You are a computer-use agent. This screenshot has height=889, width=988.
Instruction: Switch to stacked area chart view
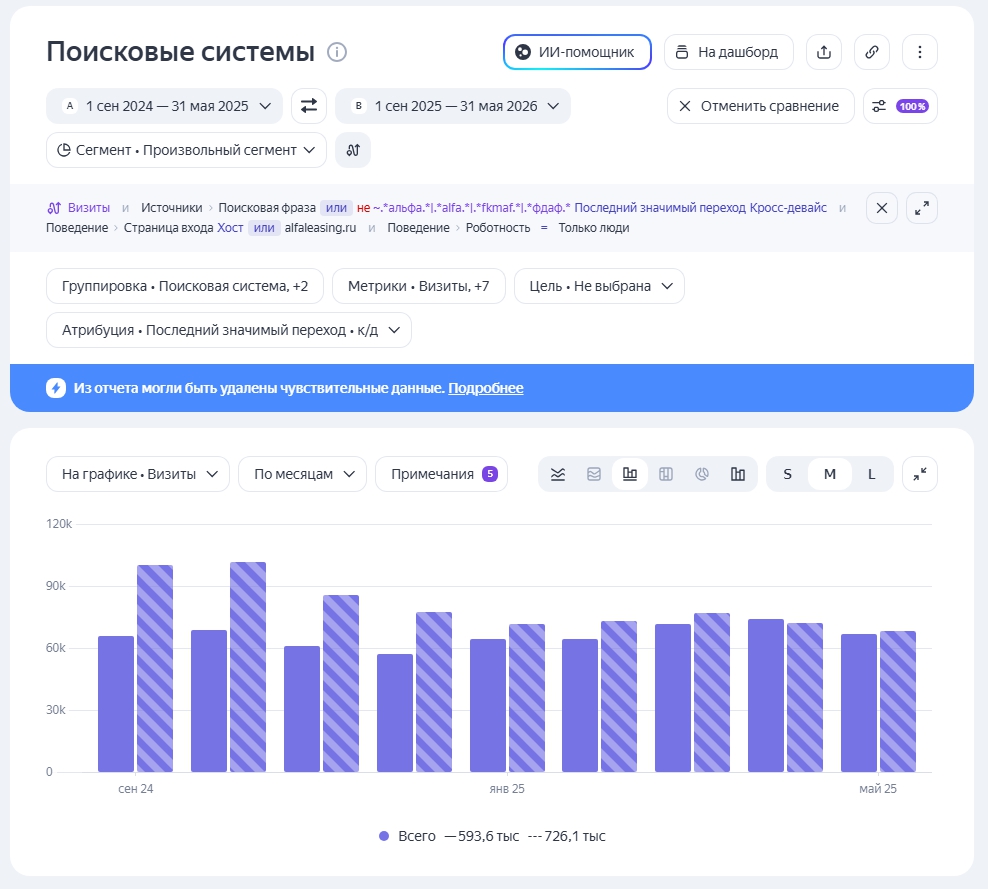(x=594, y=474)
